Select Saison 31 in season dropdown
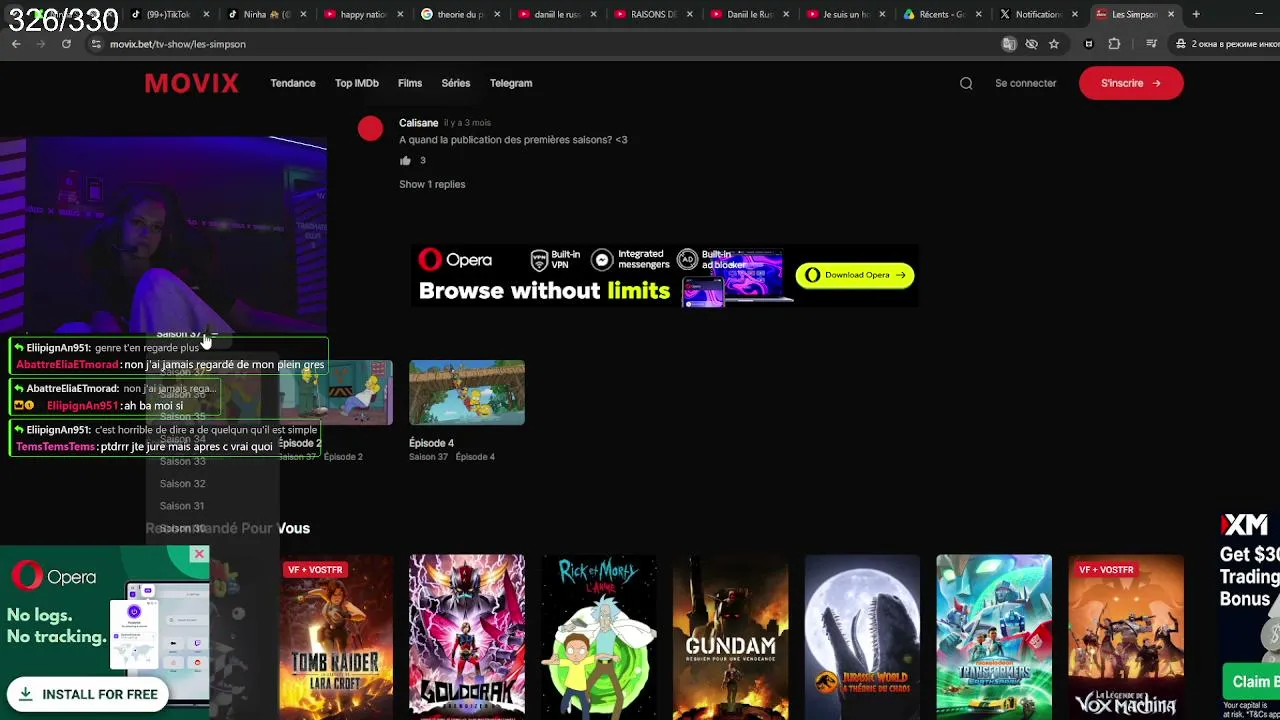 [182, 505]
